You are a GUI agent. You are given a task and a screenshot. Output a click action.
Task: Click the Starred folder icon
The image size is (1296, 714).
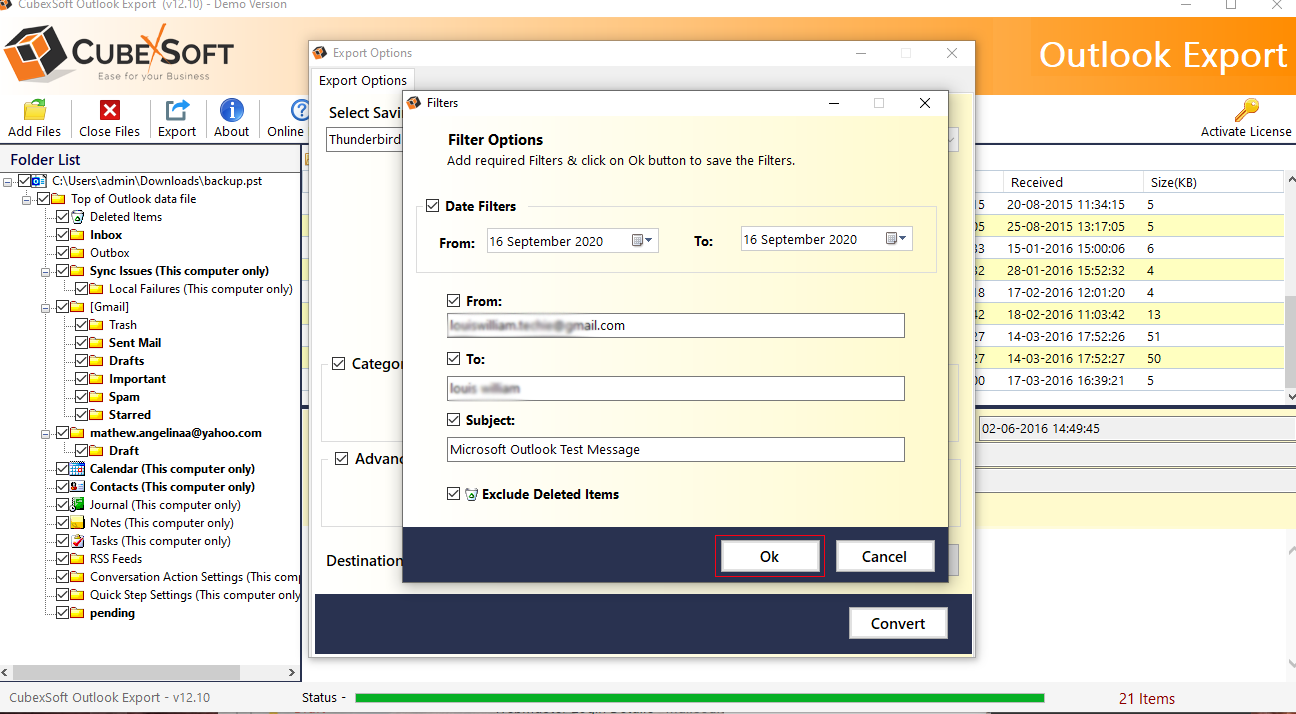pyautogui.click(x=97, y=415)
